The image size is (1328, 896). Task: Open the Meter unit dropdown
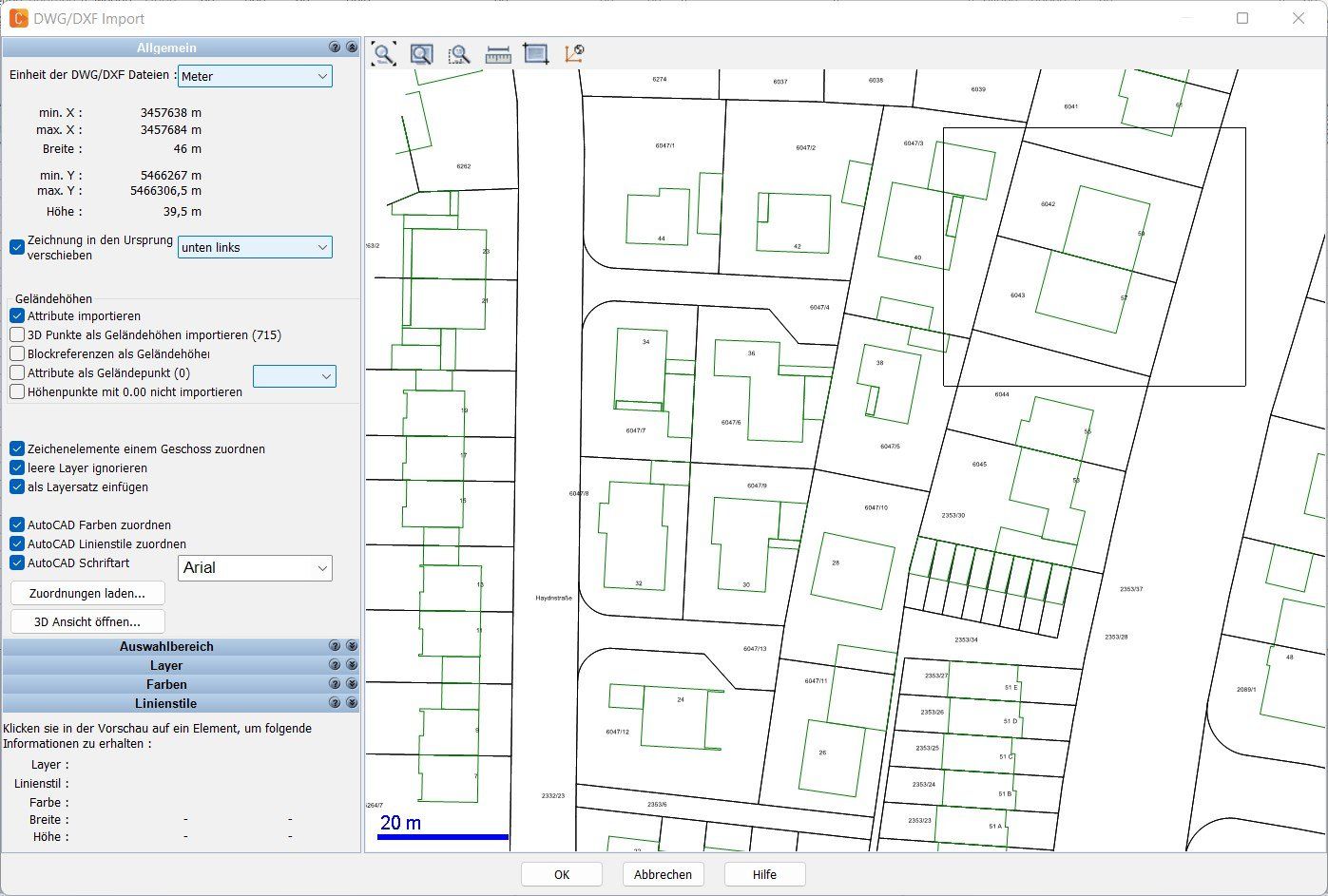(255, 76)
